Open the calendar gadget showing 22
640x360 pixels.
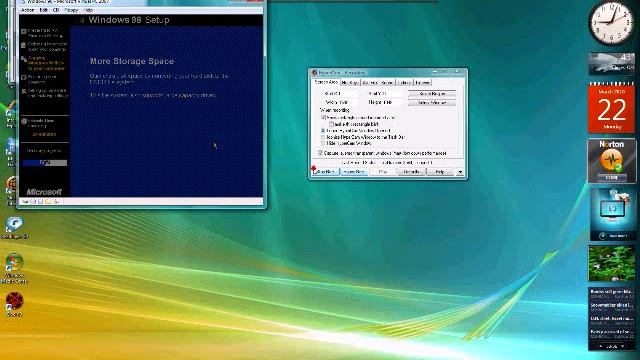click(611, 108)
